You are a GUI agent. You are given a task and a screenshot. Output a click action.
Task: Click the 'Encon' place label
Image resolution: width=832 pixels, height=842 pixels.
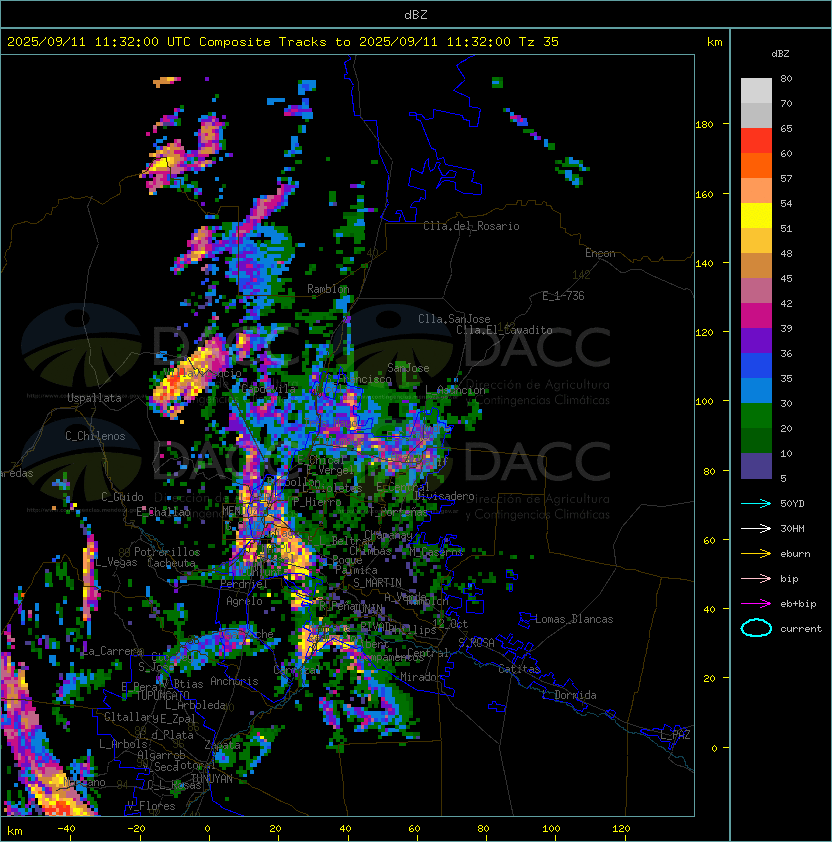[600, 253]
